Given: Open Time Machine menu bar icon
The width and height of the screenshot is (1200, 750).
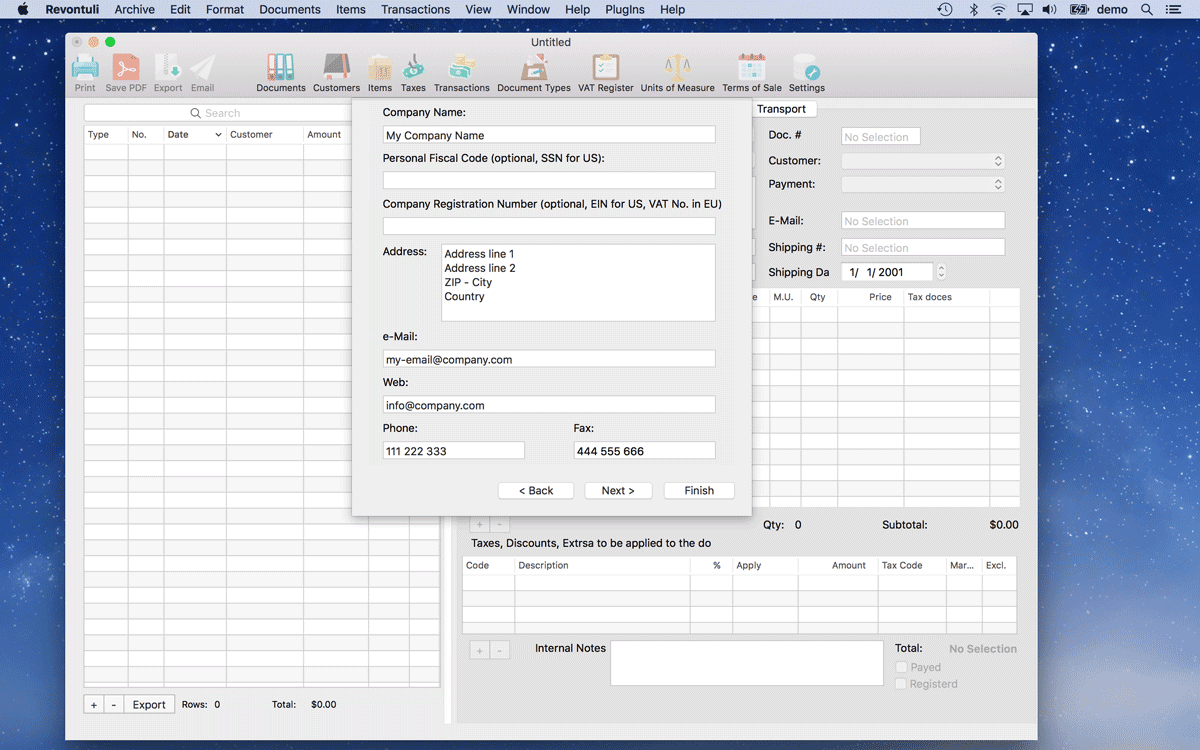Looking at the screenshot, I should click(x=945, y=9).
